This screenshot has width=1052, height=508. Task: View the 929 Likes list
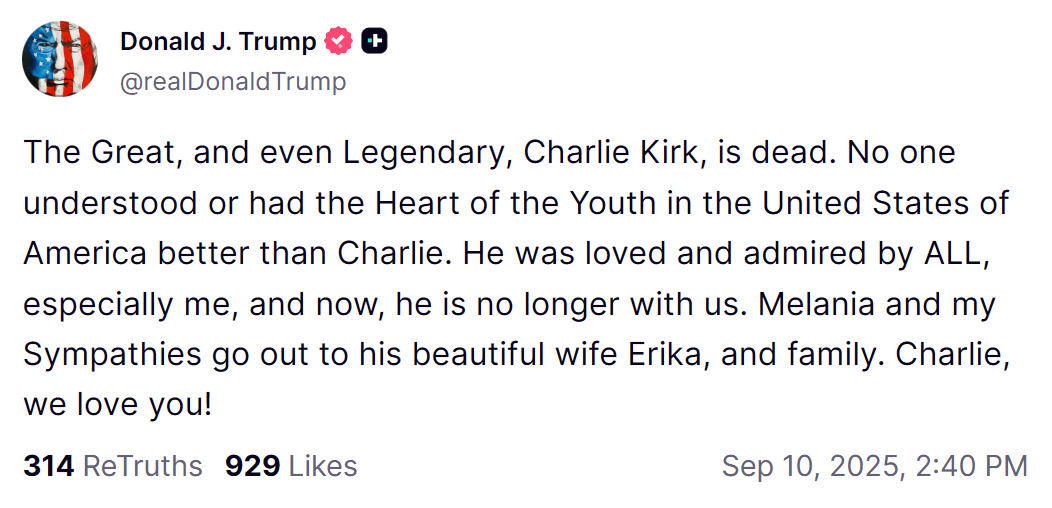[290, 466]
